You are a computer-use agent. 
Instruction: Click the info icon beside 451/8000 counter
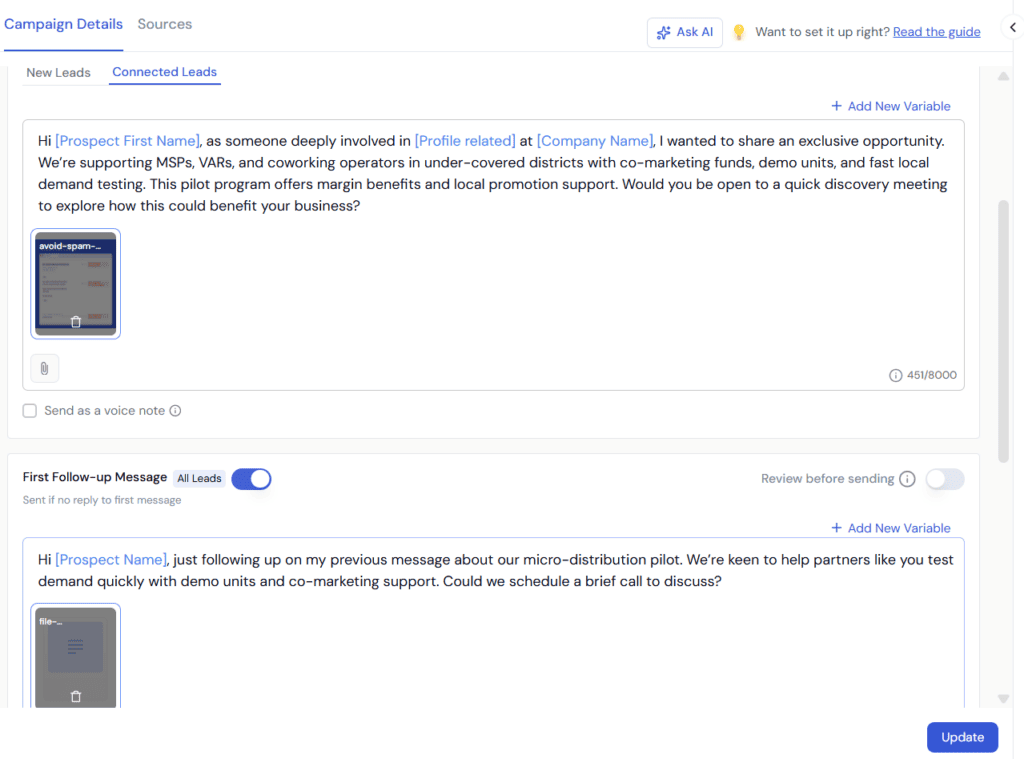pyautogui.click(x=895, y=375)
